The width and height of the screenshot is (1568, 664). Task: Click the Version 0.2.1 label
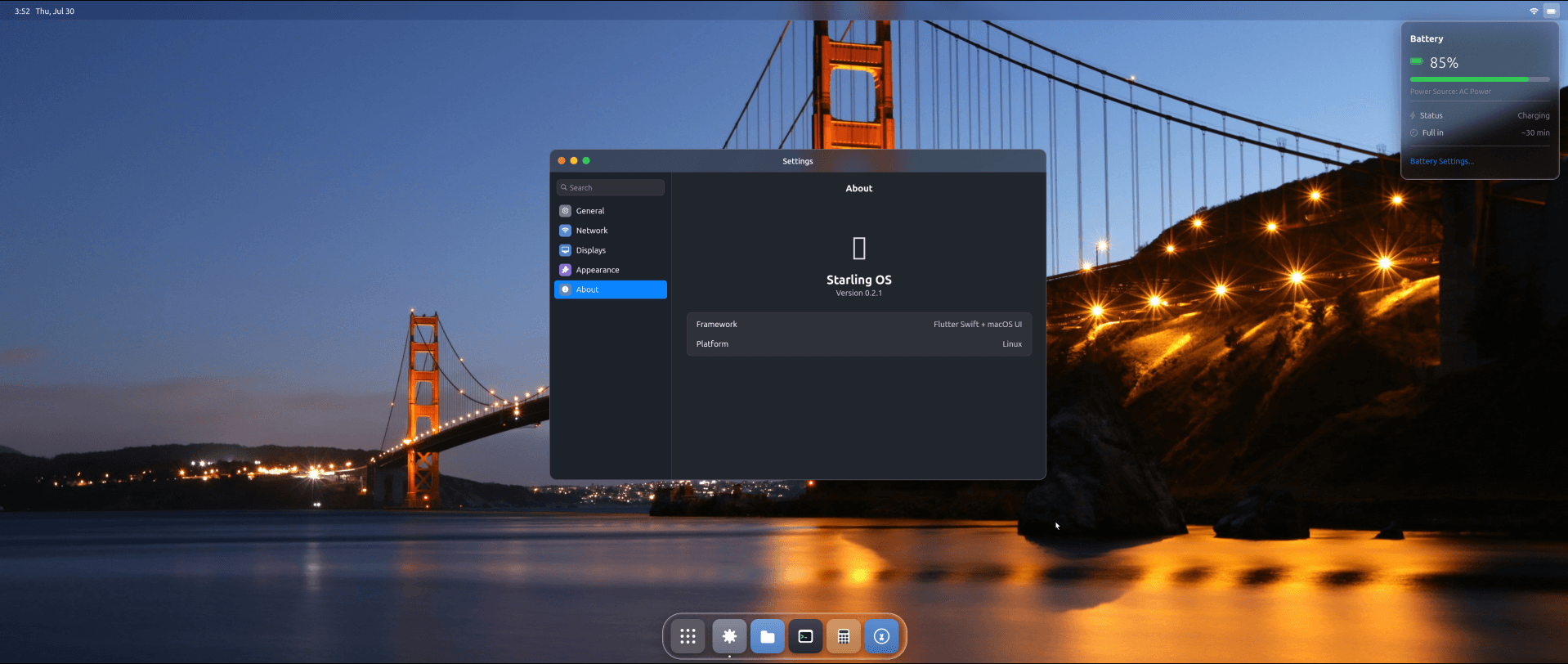859,293
